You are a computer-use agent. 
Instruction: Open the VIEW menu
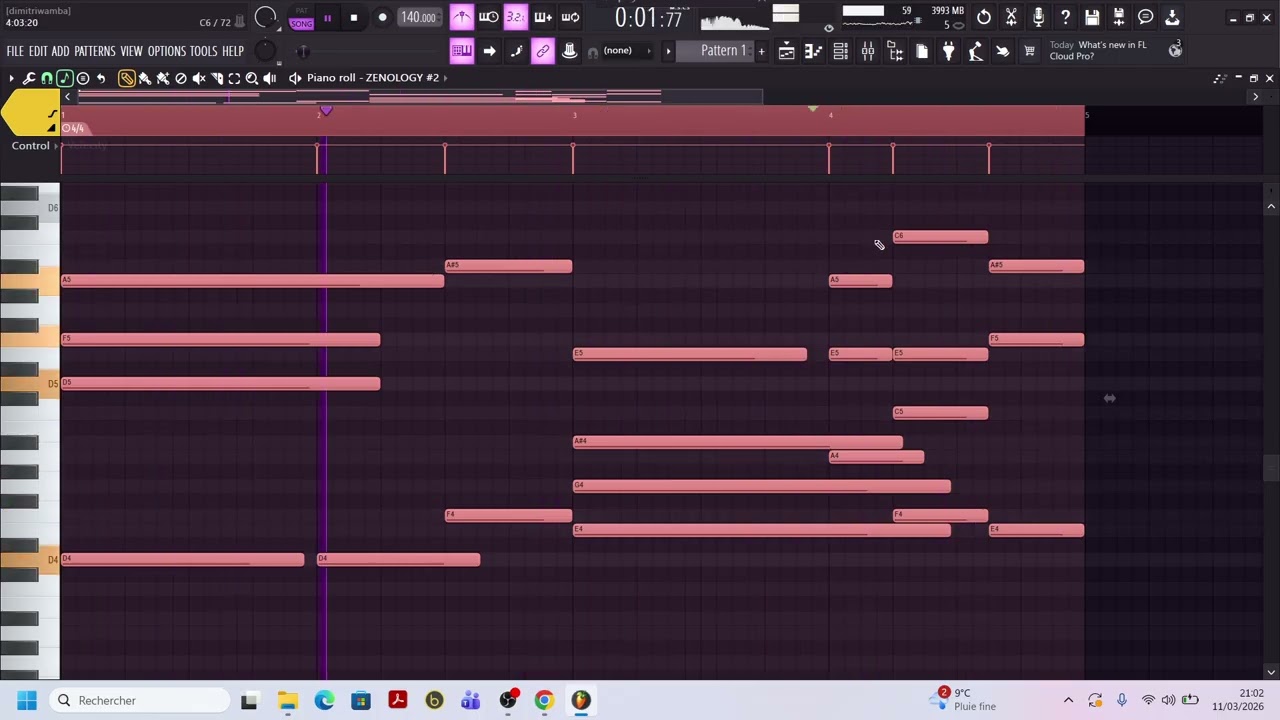pyautogui.click(x=132, y=51)
